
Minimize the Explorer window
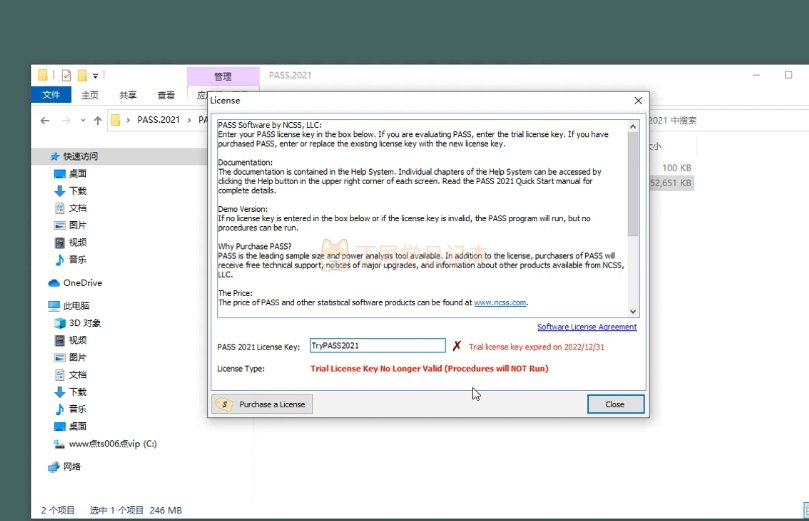click(x=756, y=75)
